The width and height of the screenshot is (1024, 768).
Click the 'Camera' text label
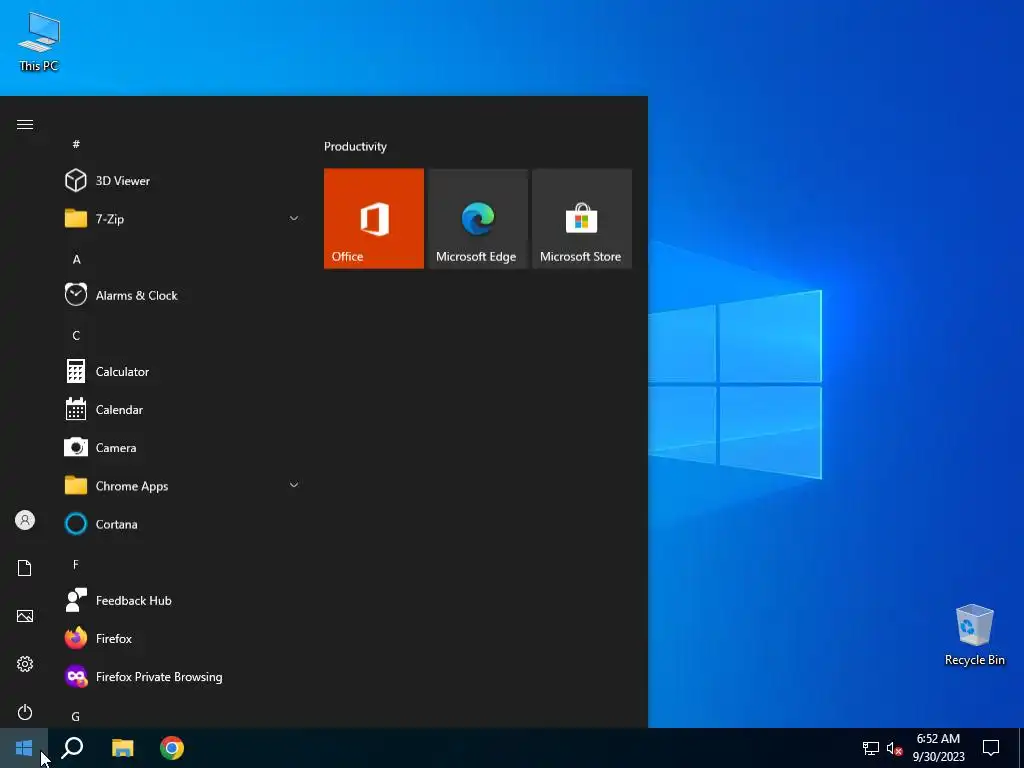(x=116, y=447)
